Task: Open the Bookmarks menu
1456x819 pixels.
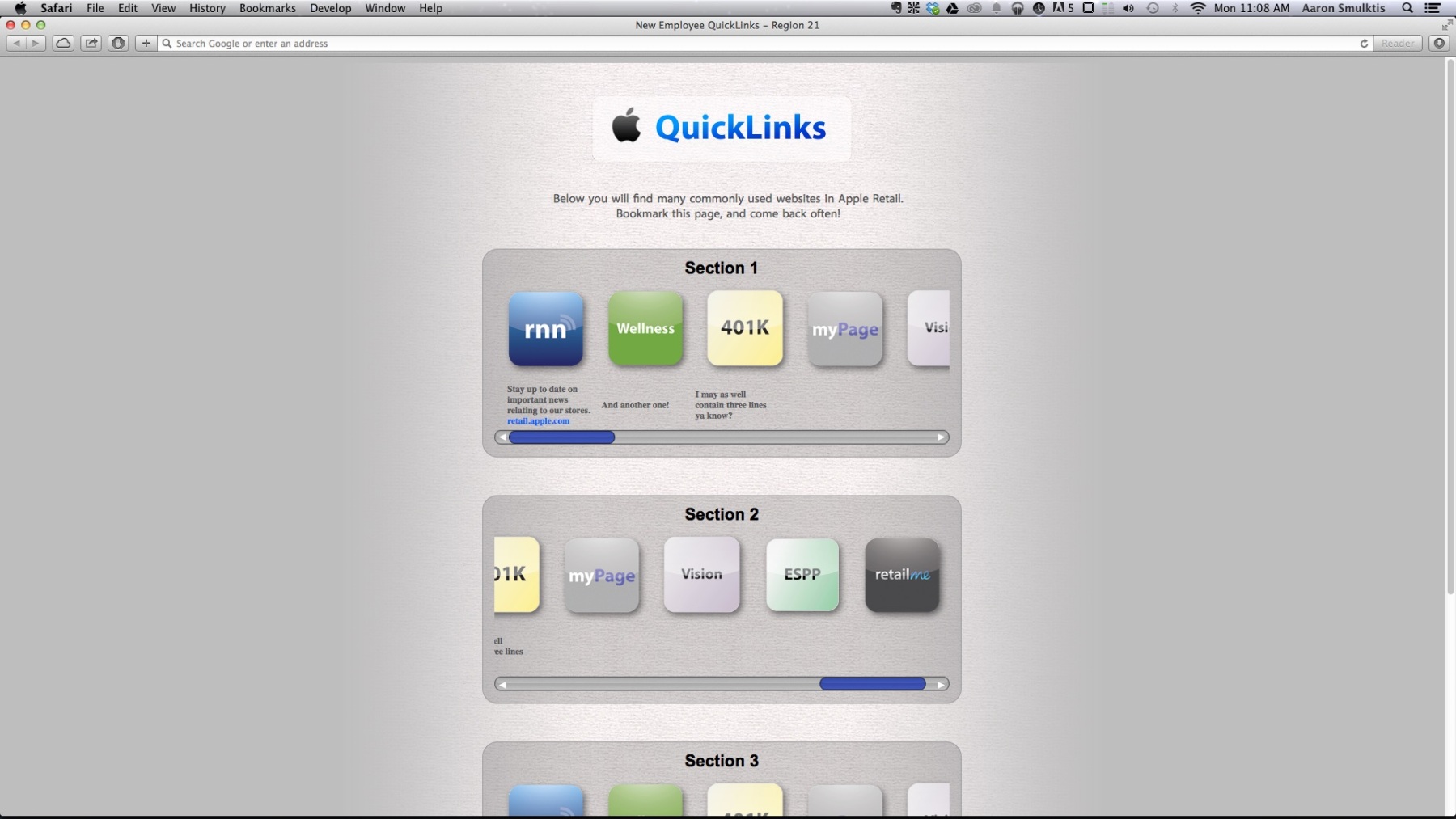Action: (x=267, y=8)
